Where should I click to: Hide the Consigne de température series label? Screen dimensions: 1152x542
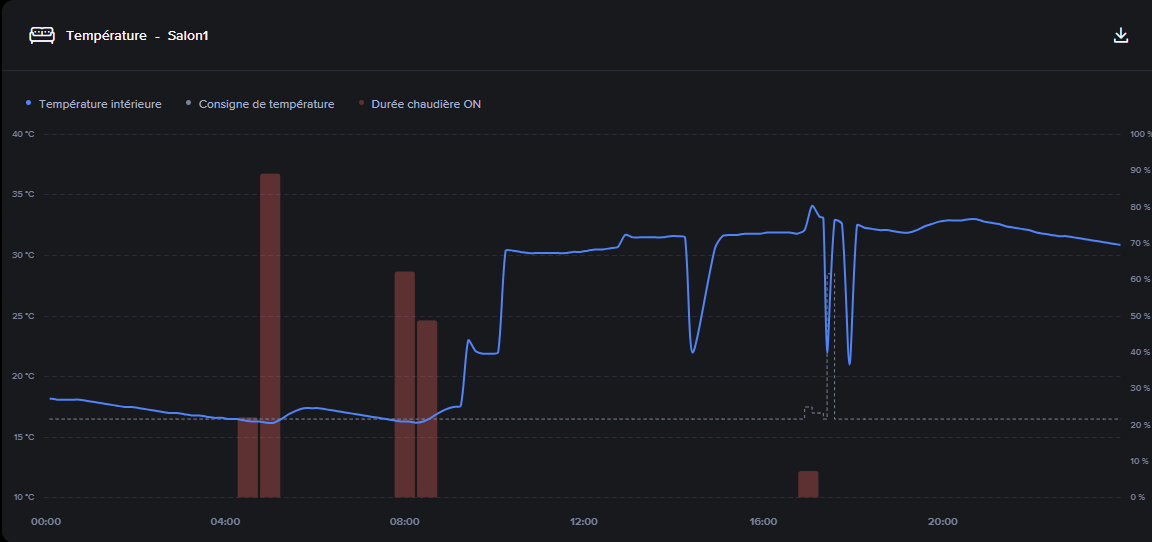pos(266,104)
